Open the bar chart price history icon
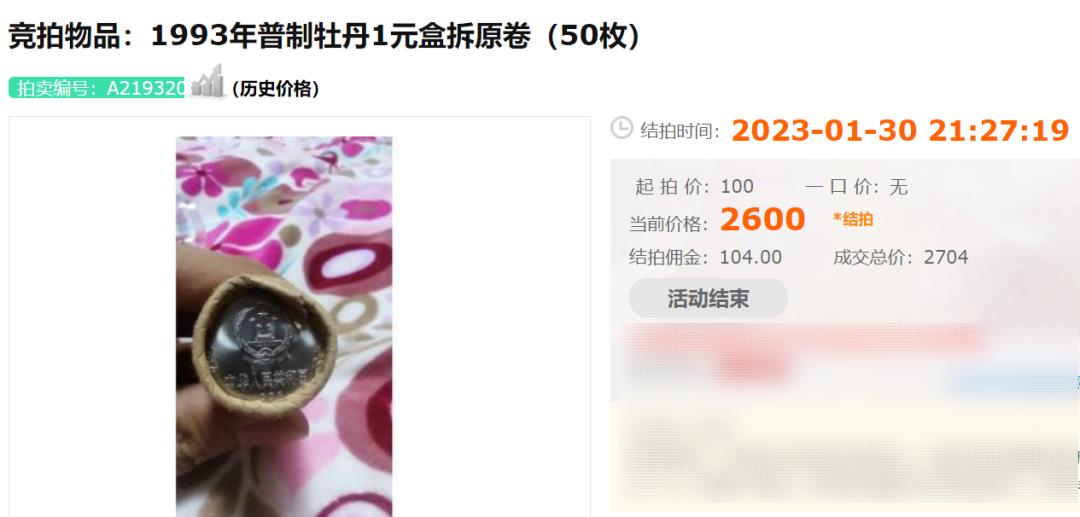This screenshot has height=517, width=1080. click(207, 81)
